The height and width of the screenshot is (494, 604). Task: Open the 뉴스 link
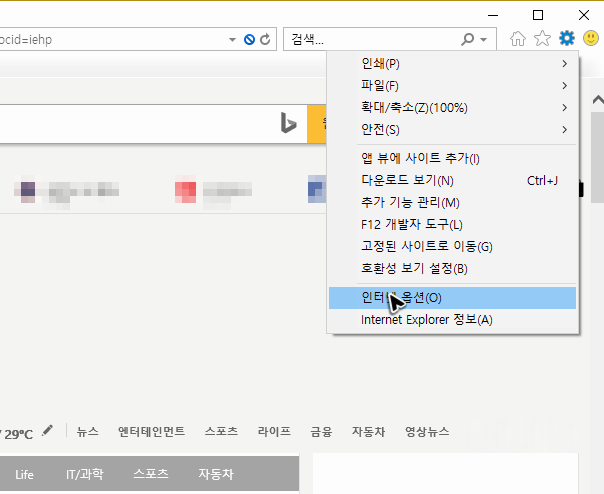[87, 431]
